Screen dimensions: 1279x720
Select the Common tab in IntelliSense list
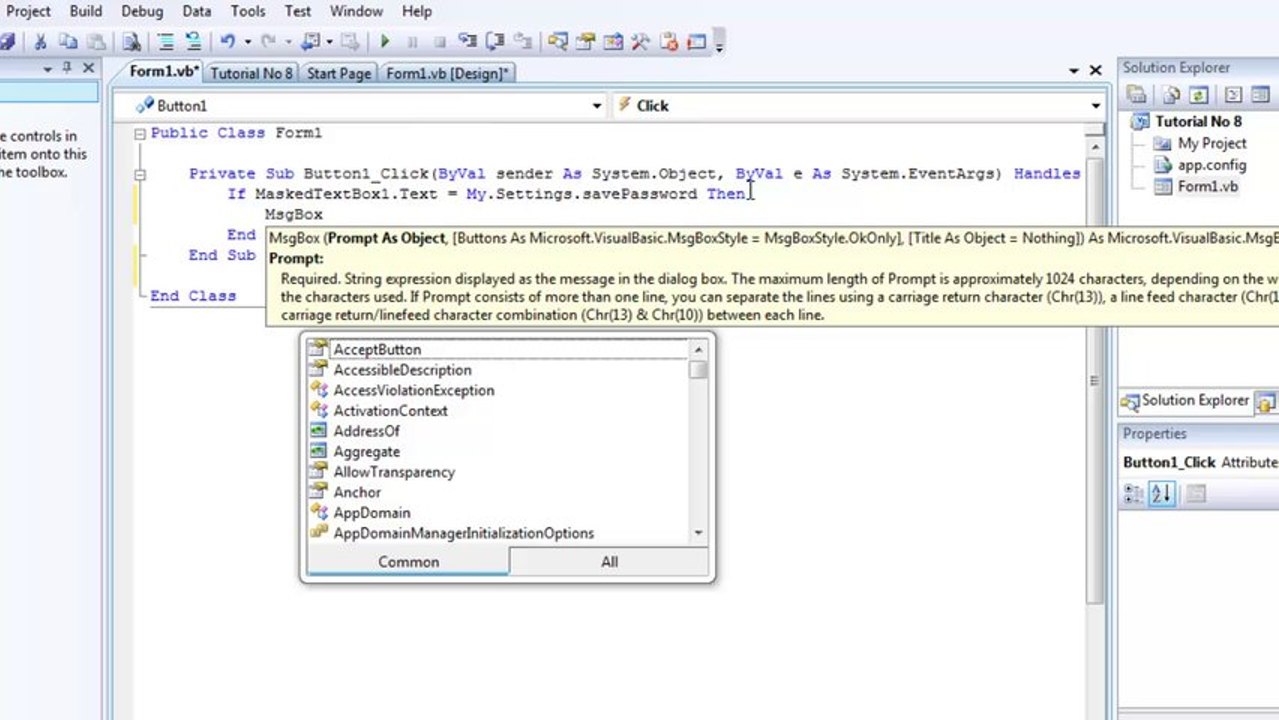pyautogui.click(x=408, y=562)
